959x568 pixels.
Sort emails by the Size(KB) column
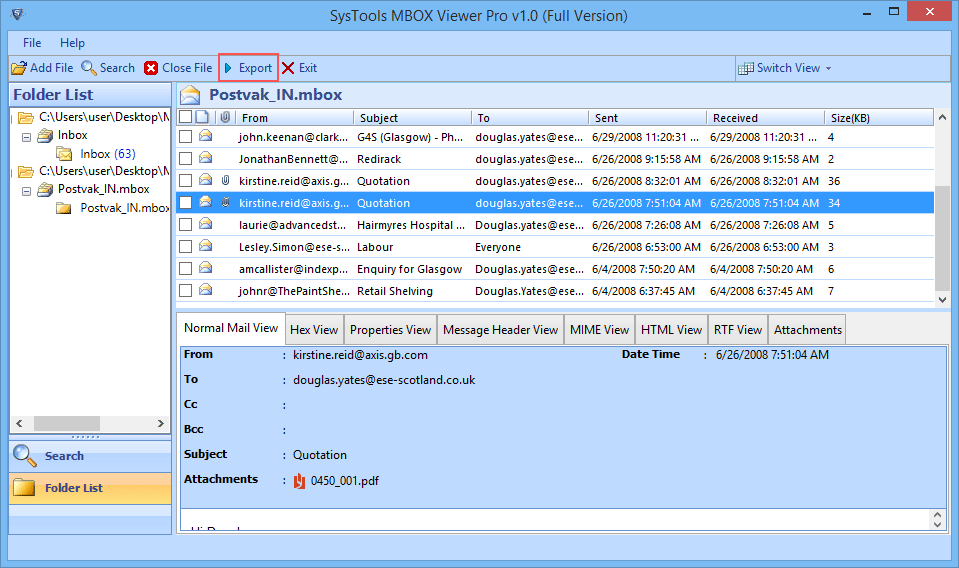[x=879, y=117]
